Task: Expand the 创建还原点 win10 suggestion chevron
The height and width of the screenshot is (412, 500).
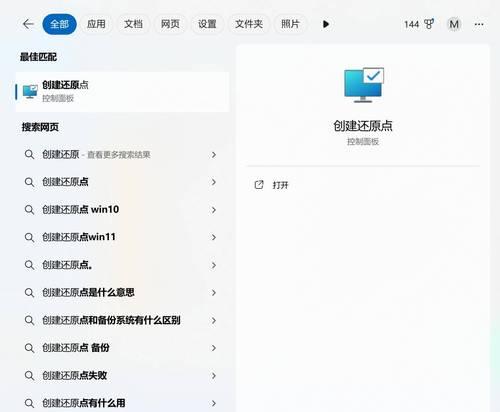Action: point(214,210)
